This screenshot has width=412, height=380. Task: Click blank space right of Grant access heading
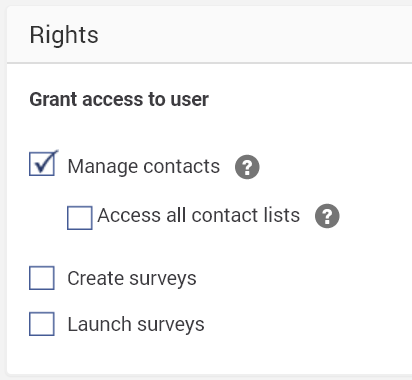tap(310, 99)
